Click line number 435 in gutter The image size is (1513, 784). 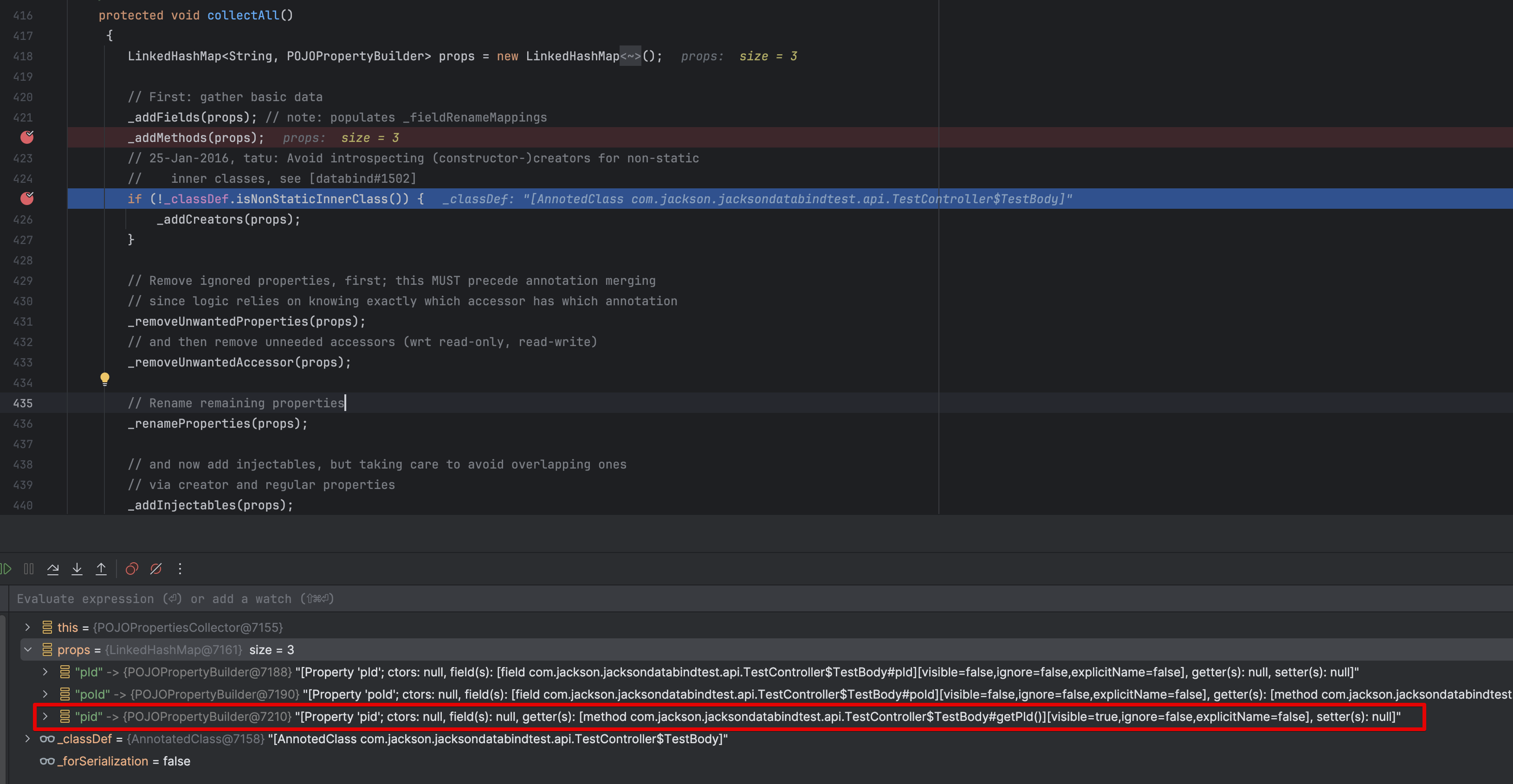coord(23,404)
